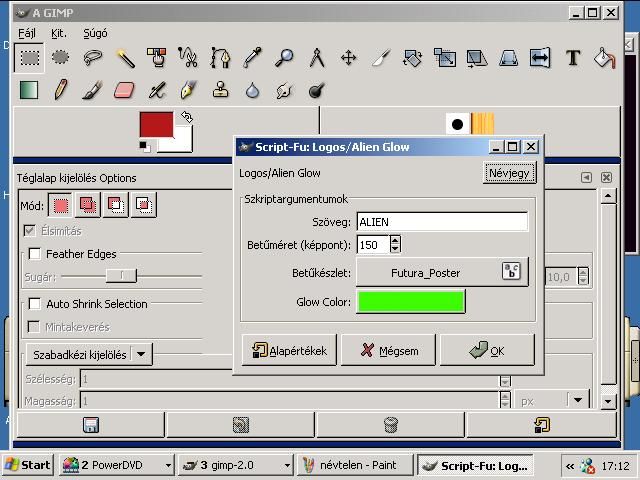The image size is (640, 480).
Task: Increase the Betűméret font size spinner
Action: (395, 240)
